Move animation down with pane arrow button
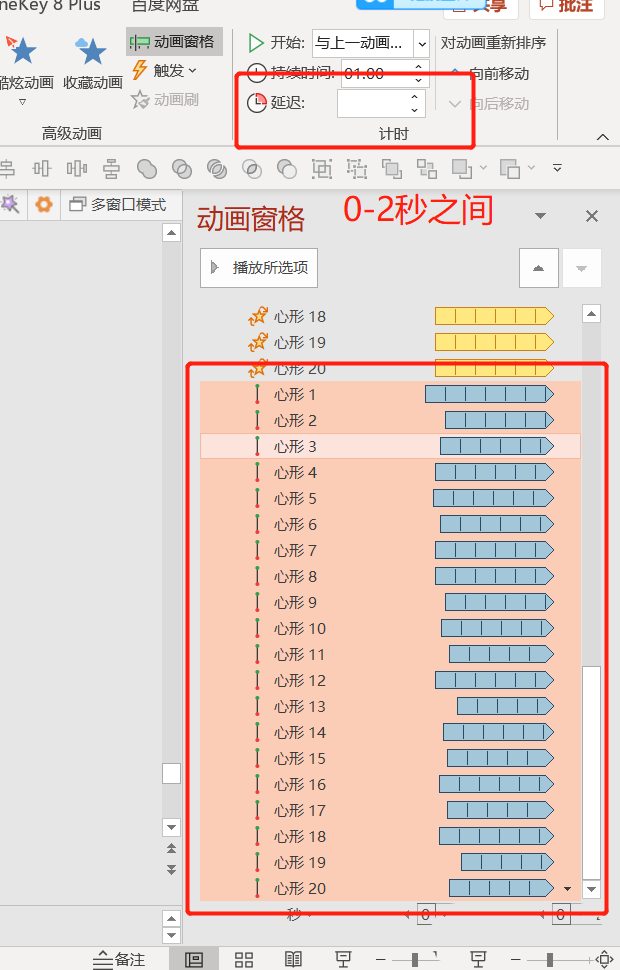The width and height of the screenshot is (620, 970). coord(581,268)
